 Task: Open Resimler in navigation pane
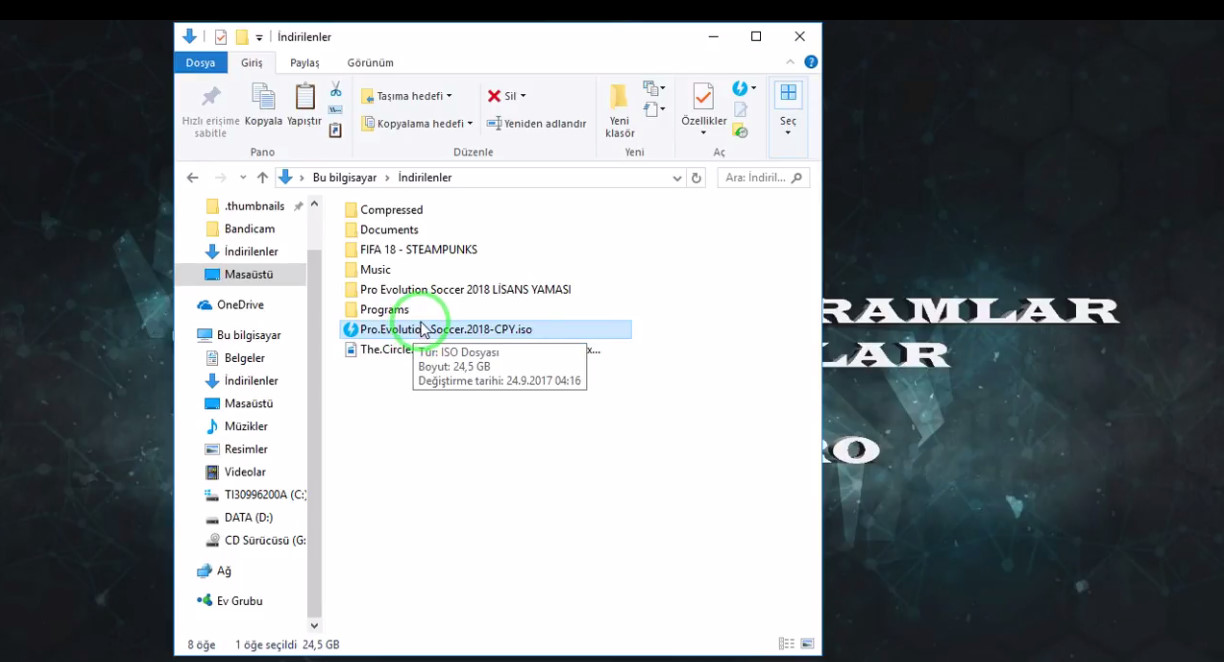coord(245,449)
